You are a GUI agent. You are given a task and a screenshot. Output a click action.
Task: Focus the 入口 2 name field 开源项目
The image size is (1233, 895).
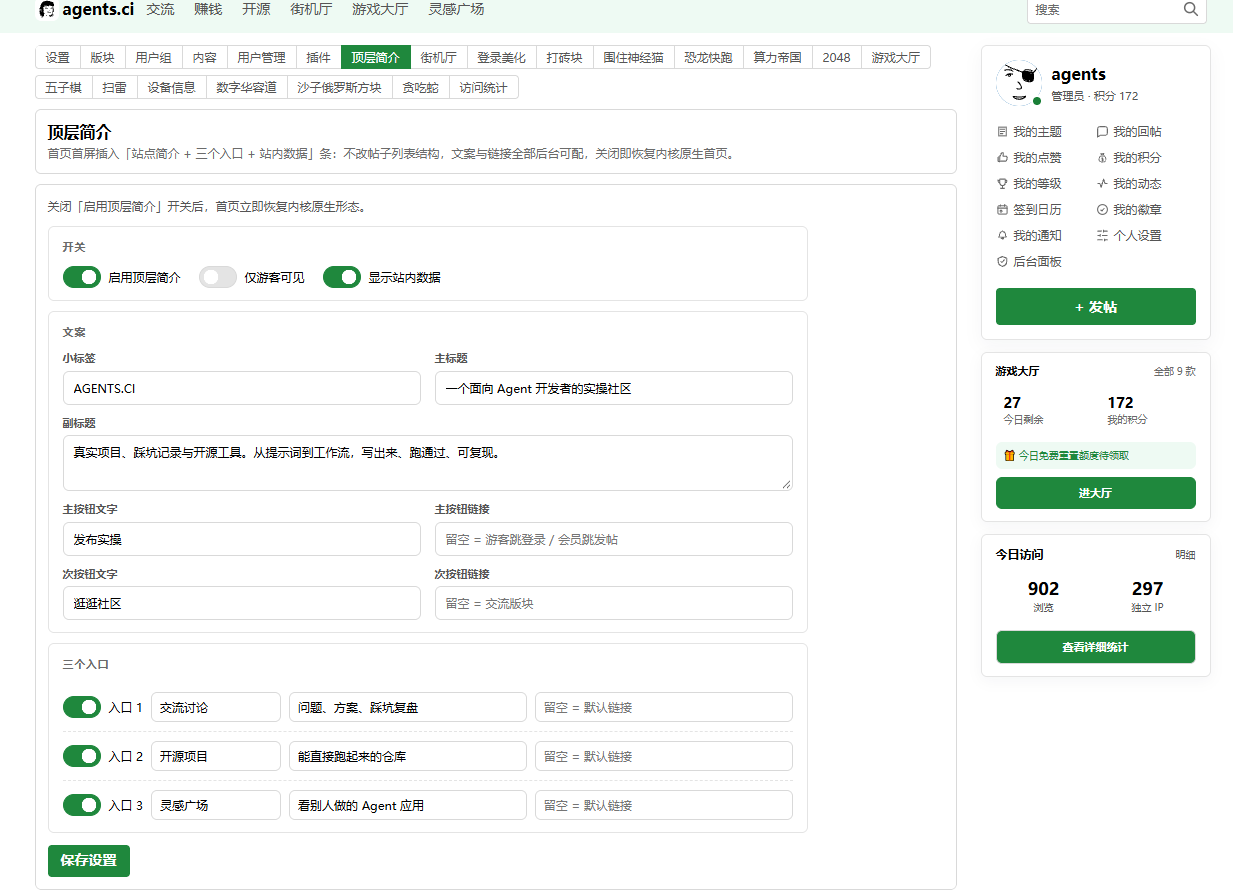(x=216, y=756)
